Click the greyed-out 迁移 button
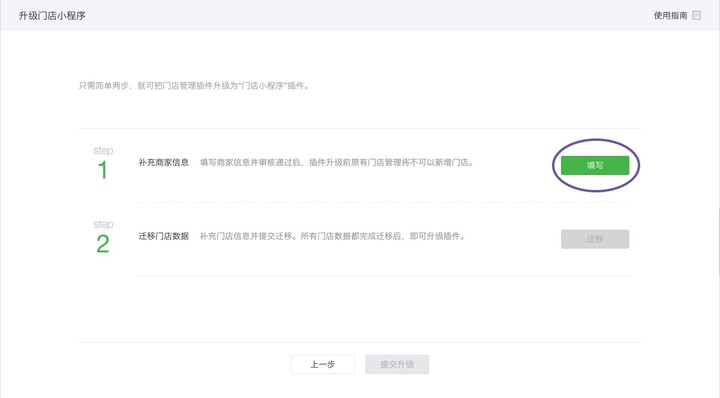This screenshot has height=398, width=720. tap(595, 239)
